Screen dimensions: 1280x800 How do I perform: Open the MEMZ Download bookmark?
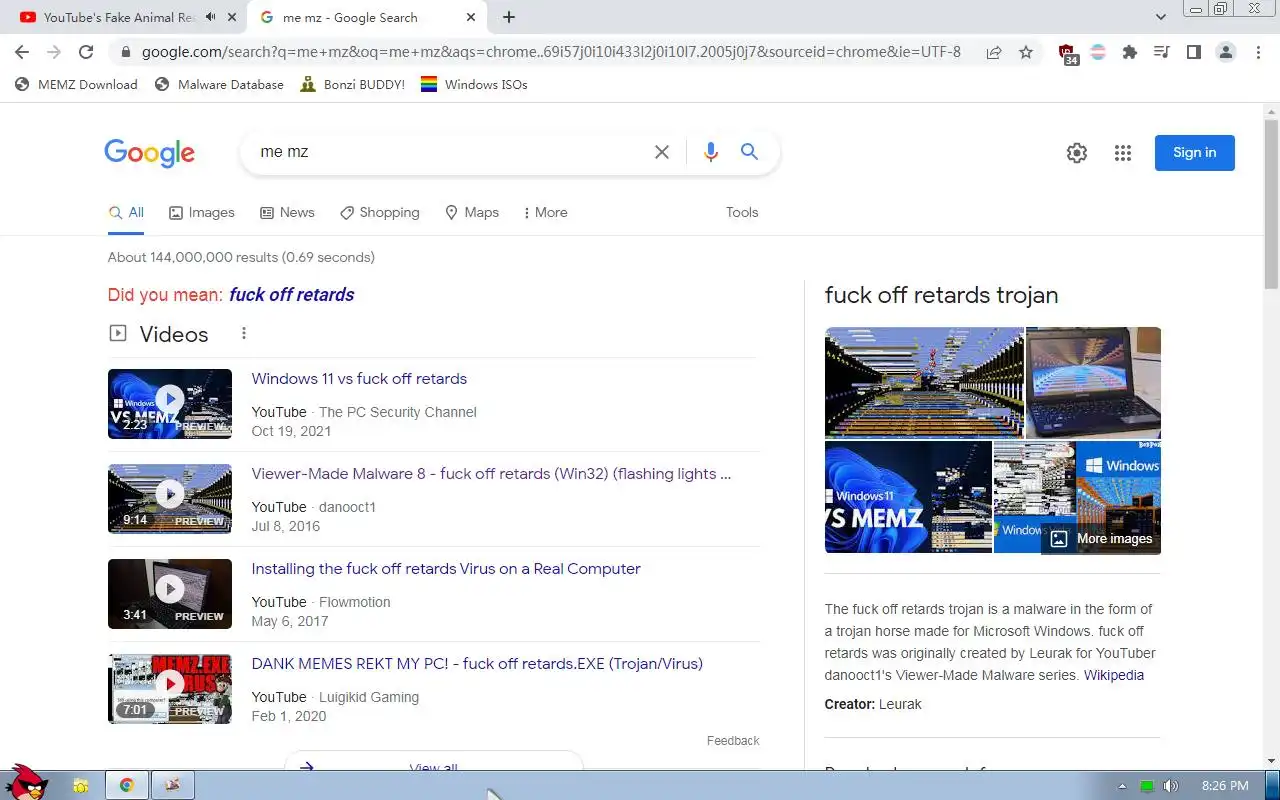pos(76,85)
